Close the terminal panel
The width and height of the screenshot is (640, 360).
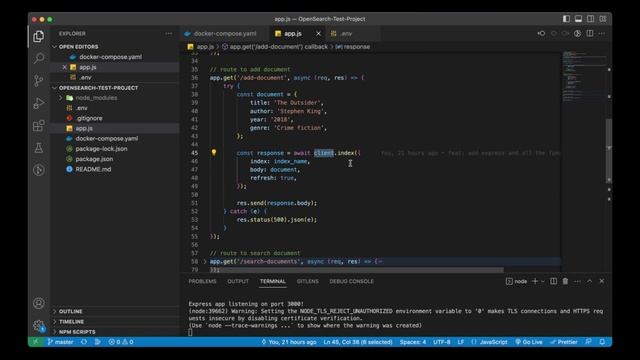point(602,281)
